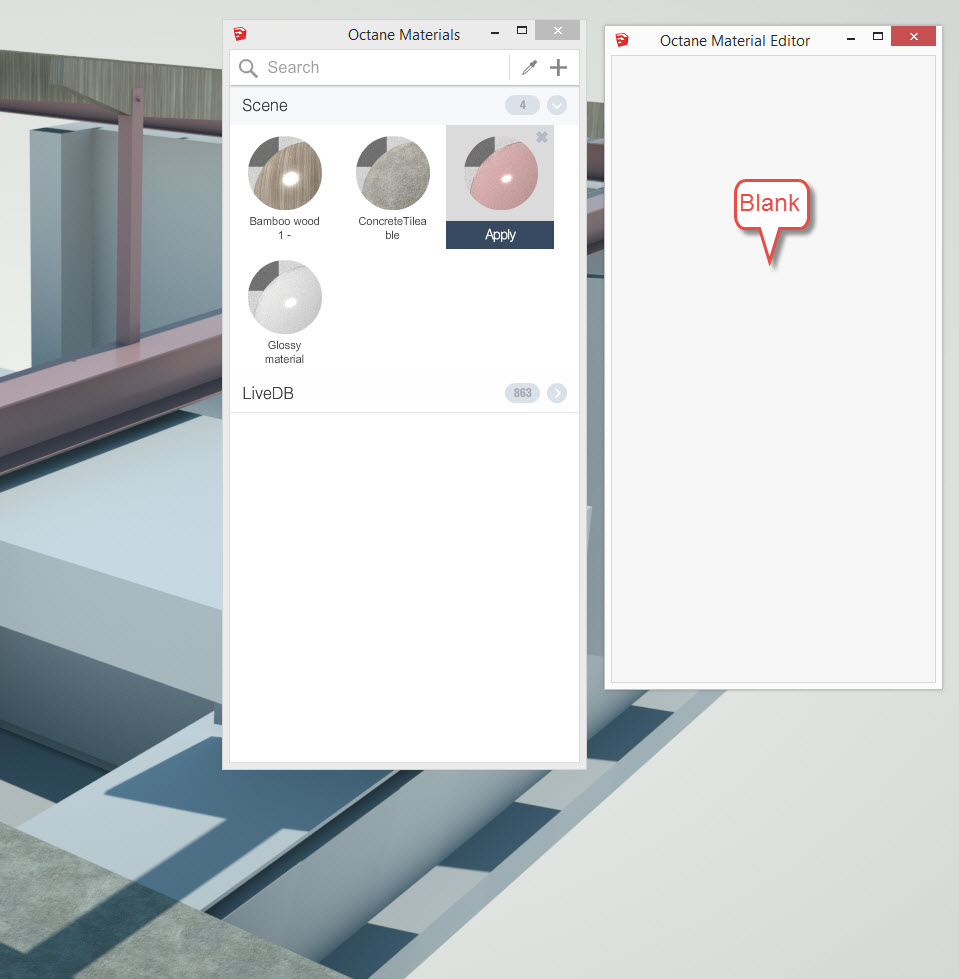The width and height of the screenshot is (959, 979).
Task: Minimize the Octane Material Editor window
Action: 850,39
